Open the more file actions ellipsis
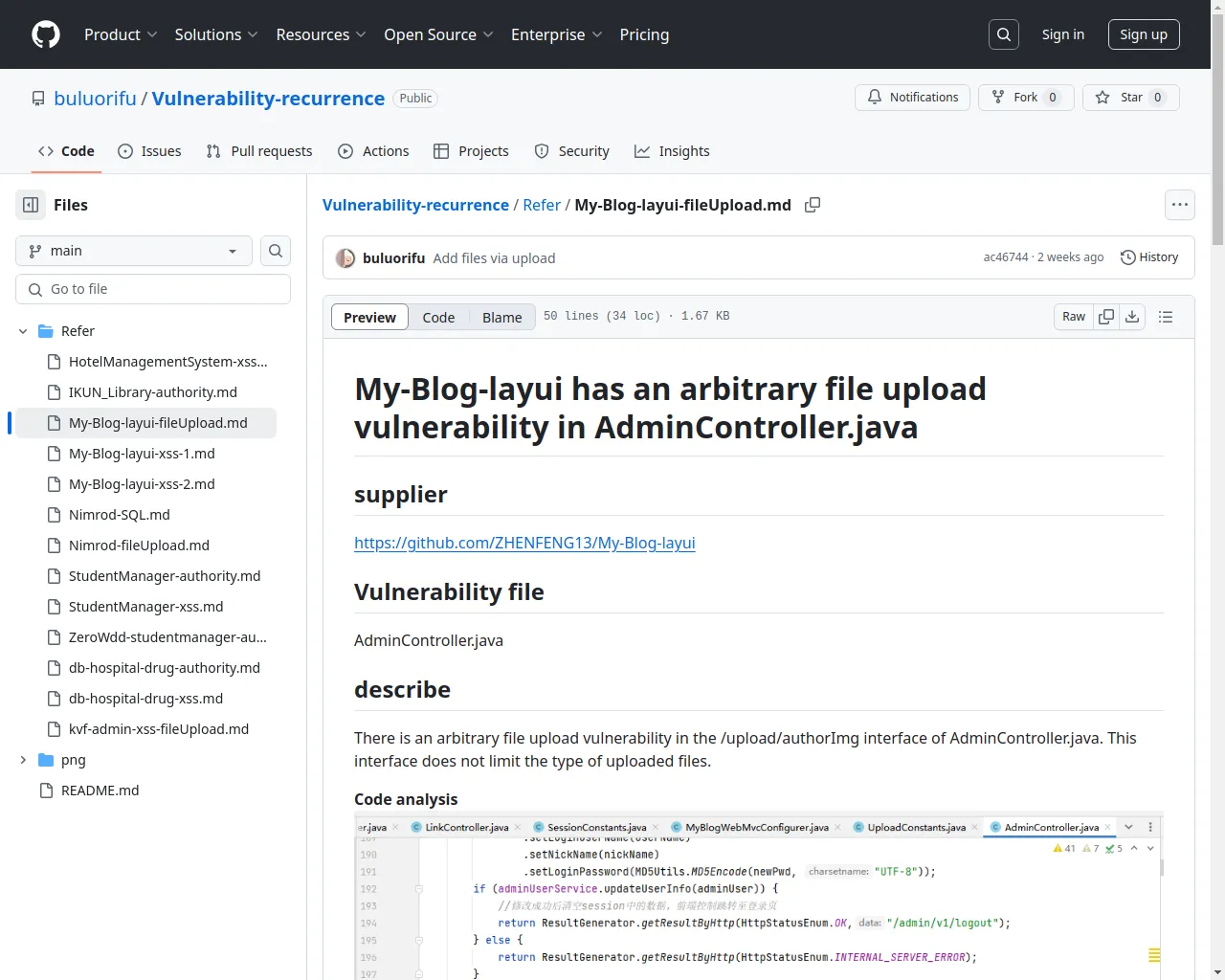This screenshot has width=1225, height=980. point(1180,205)
